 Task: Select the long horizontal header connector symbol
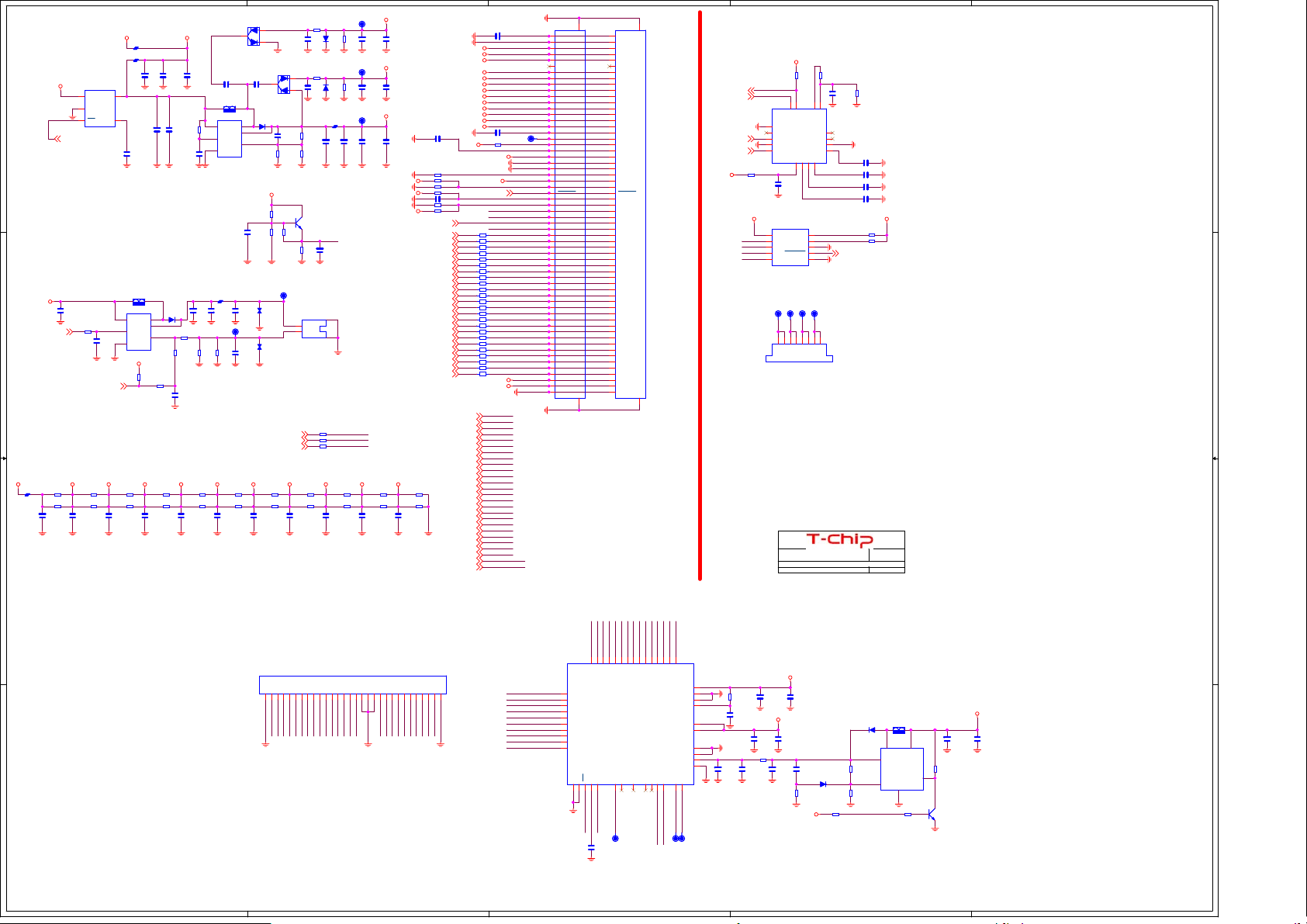[x=352, y=685]
